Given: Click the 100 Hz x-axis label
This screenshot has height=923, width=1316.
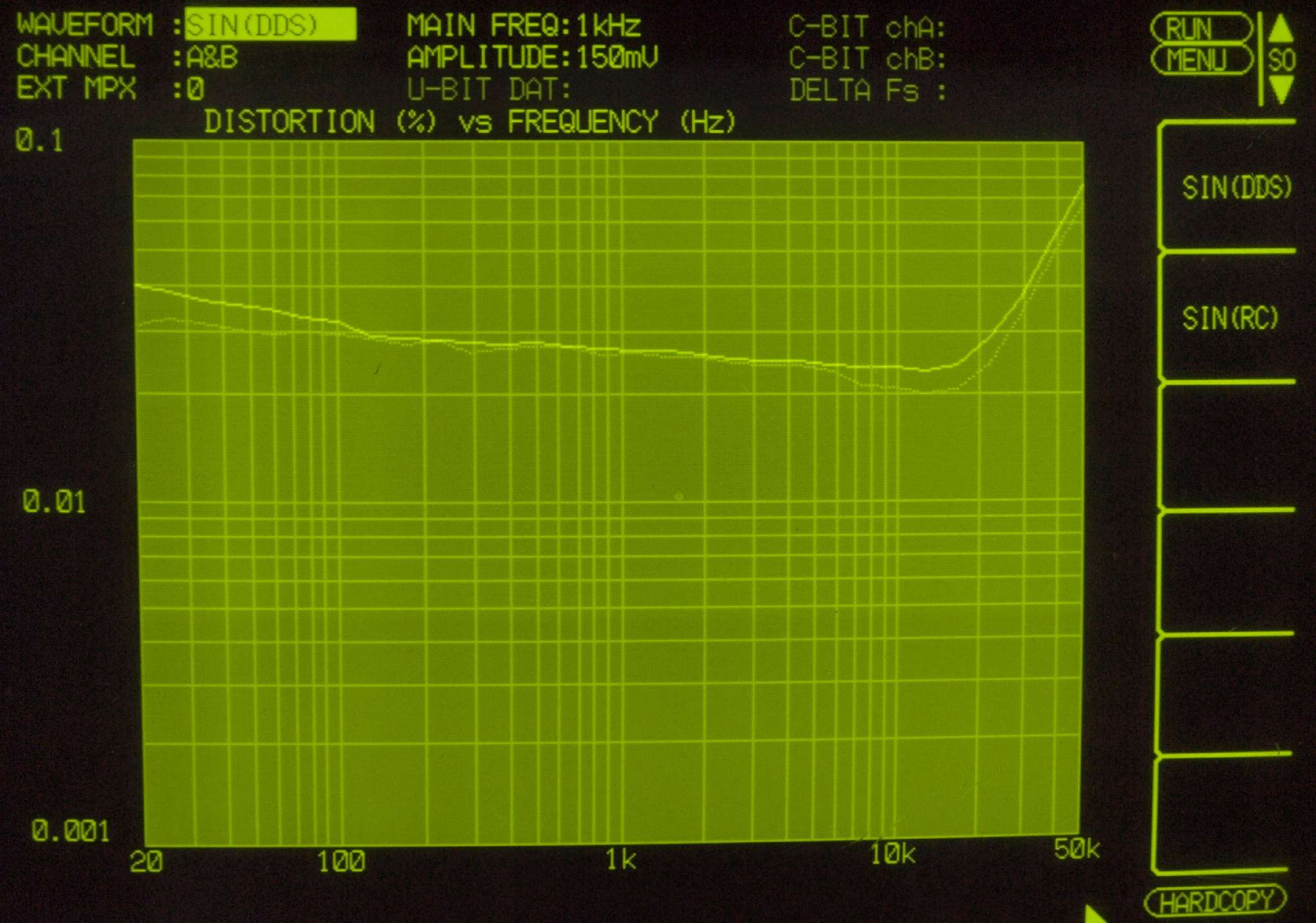Looking at the screenshot, I should [x=342, y=861].
